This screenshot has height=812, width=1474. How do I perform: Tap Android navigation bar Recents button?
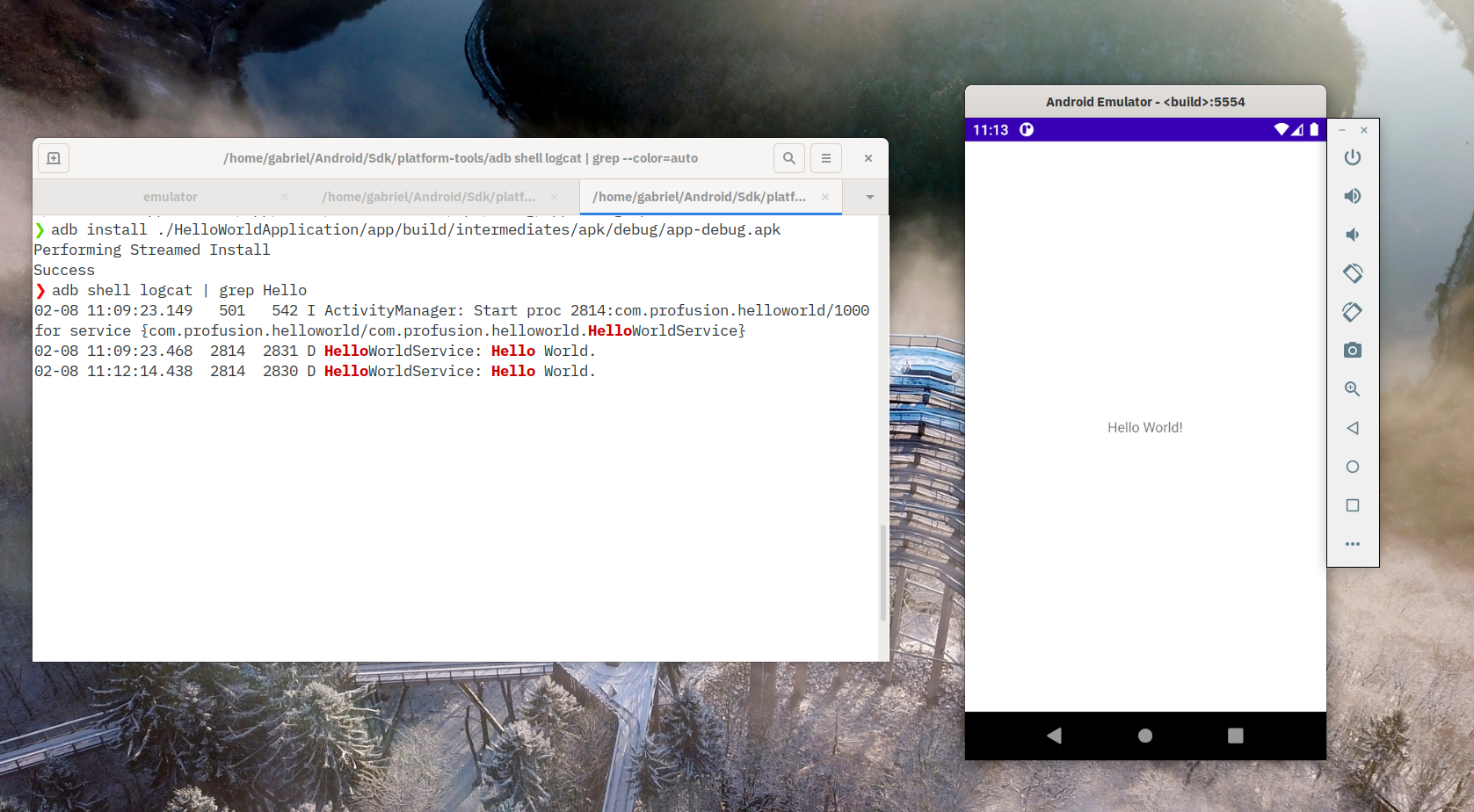tap(1236, 736)
